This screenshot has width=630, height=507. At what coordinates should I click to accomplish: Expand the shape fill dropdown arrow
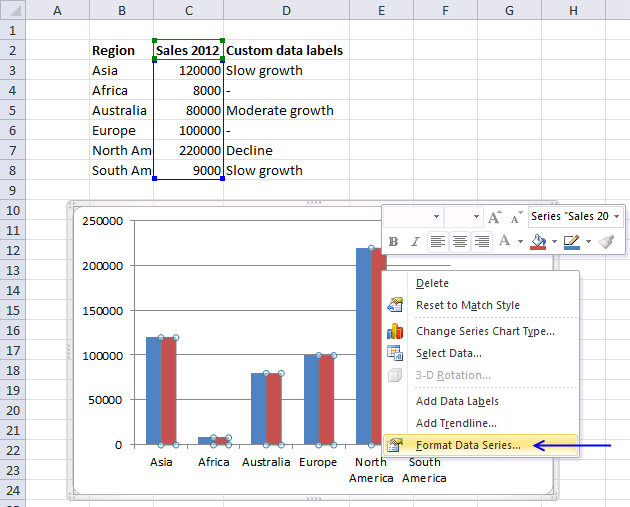554,241
